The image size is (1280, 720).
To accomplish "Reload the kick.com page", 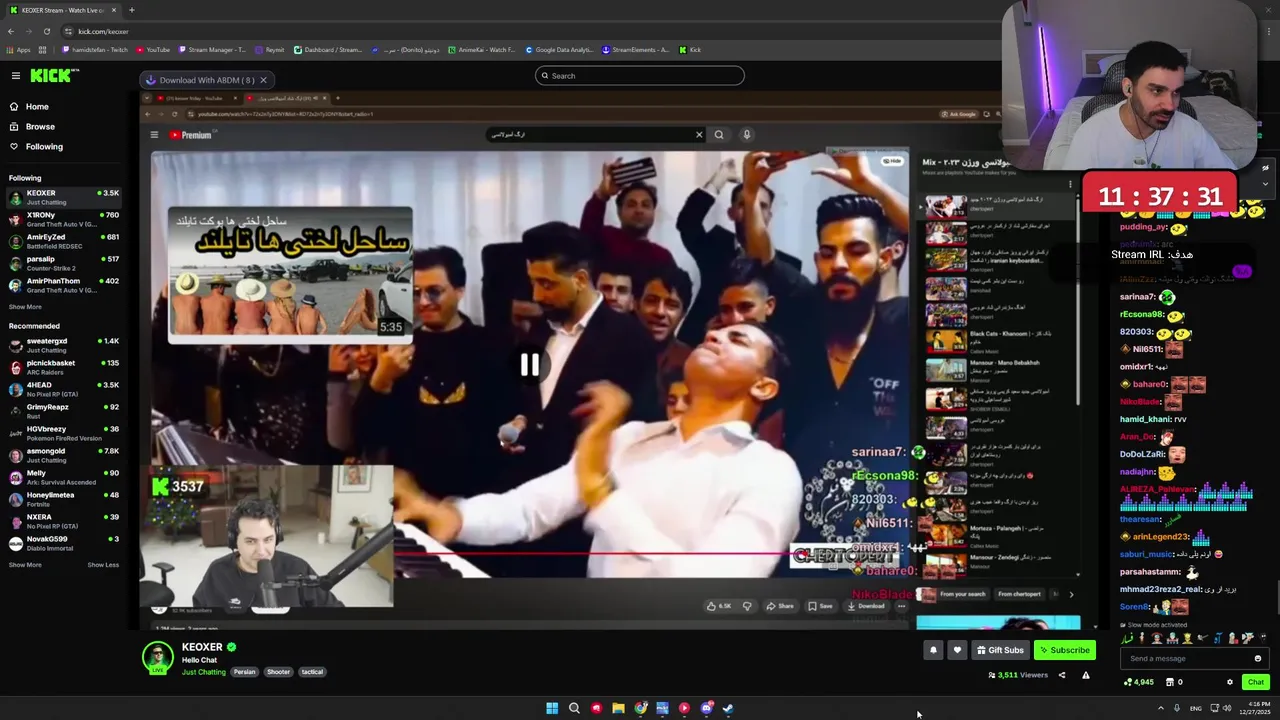I will (x=47, y=31).
